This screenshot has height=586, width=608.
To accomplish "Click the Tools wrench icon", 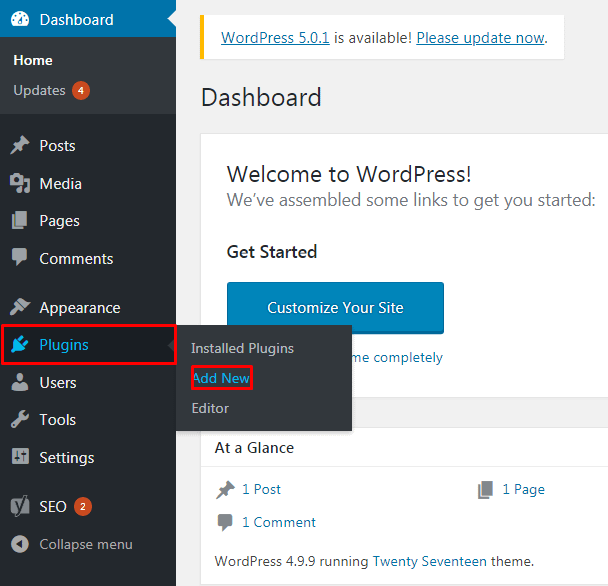I will [20, 419].
